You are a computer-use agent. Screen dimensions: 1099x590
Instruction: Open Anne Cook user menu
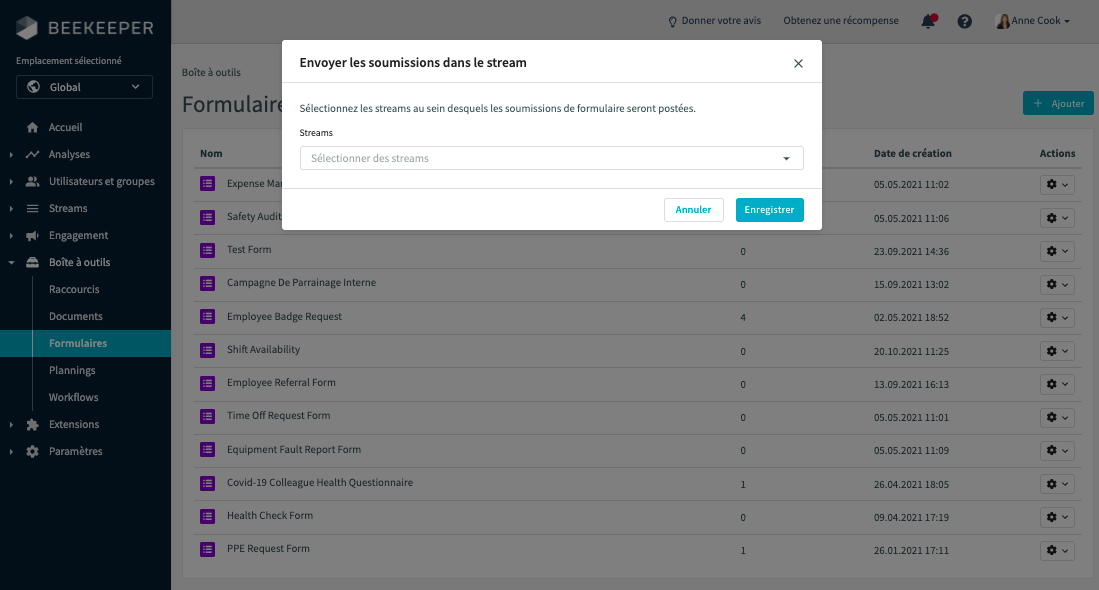click(x=1033, y=21)
